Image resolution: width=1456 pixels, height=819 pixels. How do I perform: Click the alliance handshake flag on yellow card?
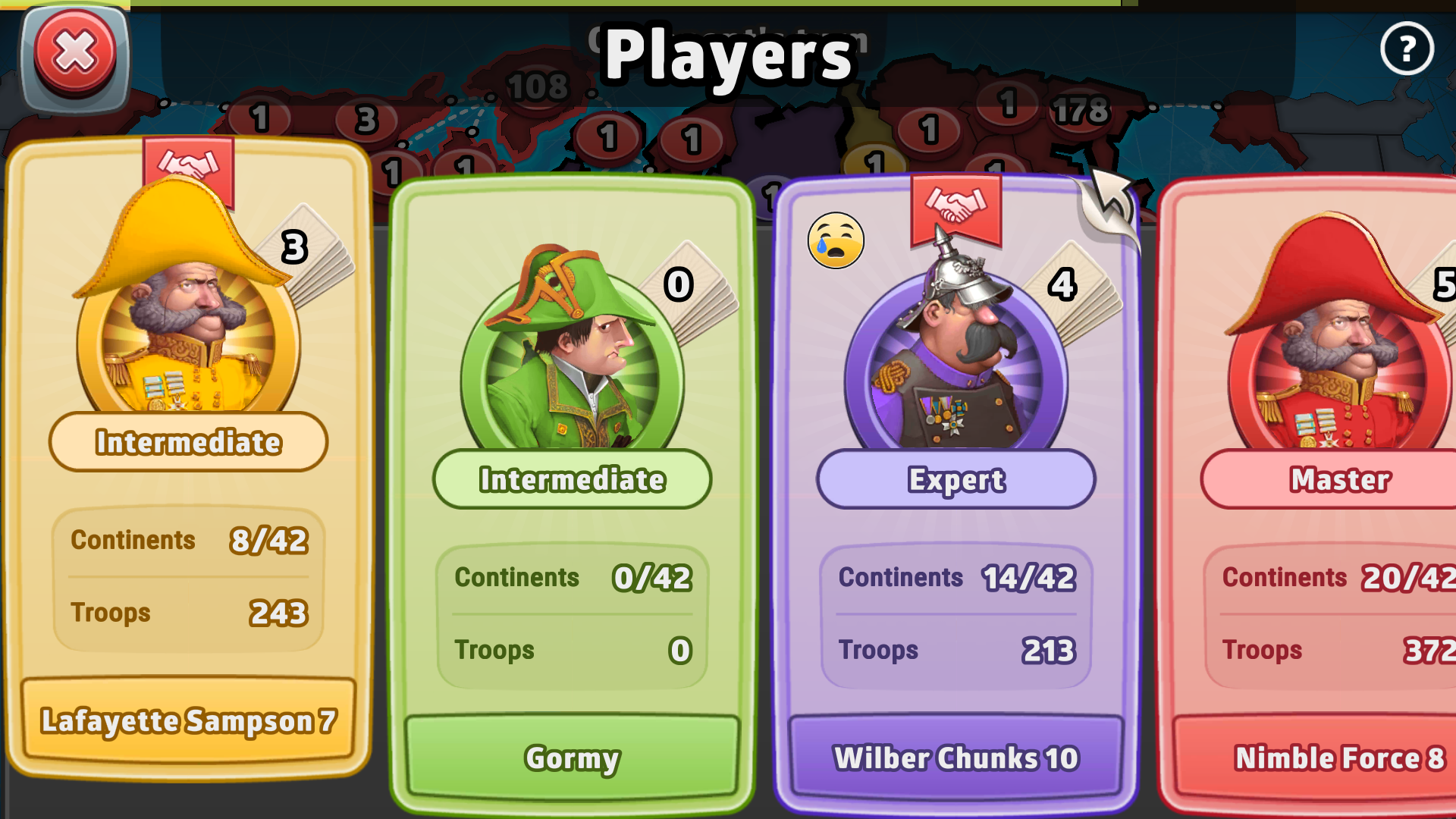point(188,168)
